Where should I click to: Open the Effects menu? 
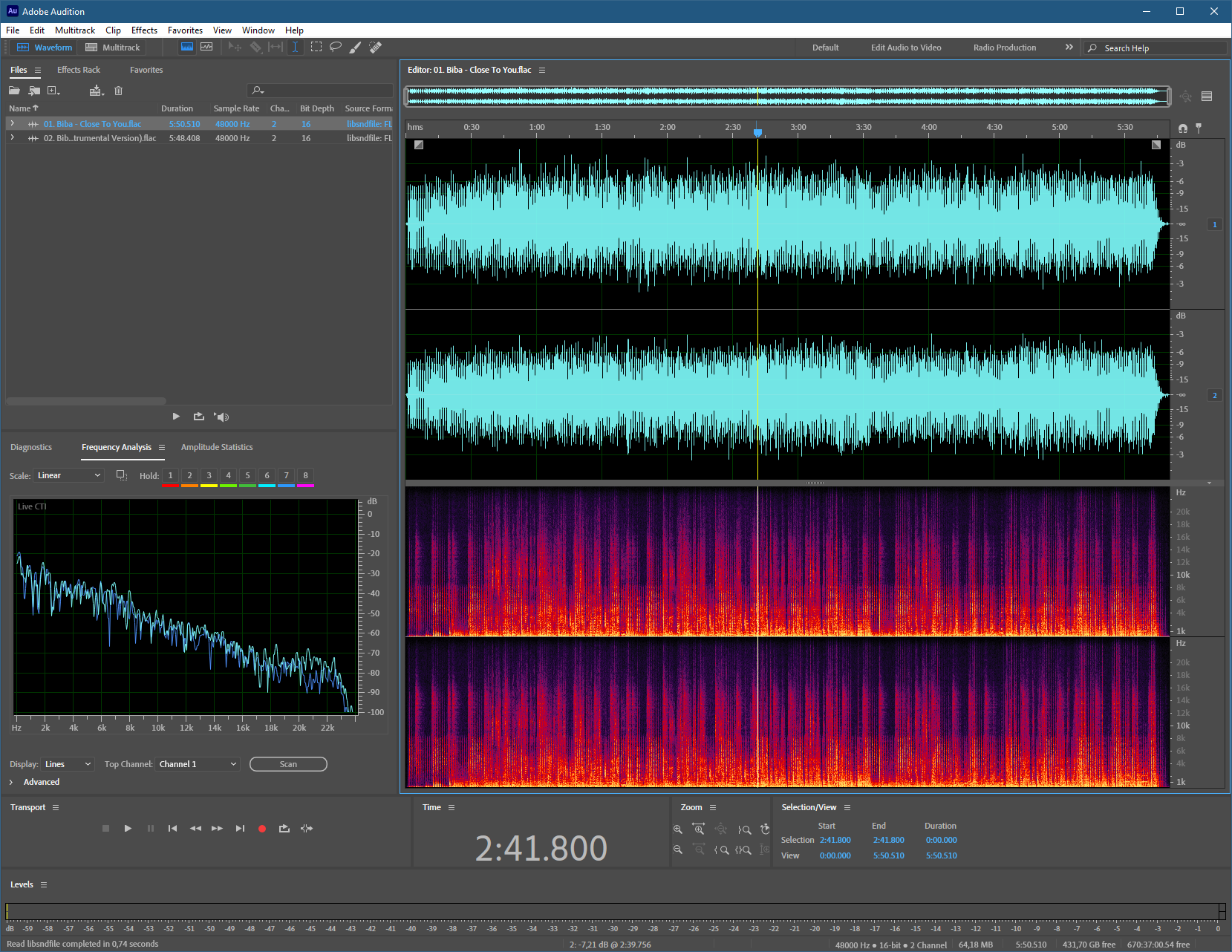pyautogui.click(x=144, y=30)
